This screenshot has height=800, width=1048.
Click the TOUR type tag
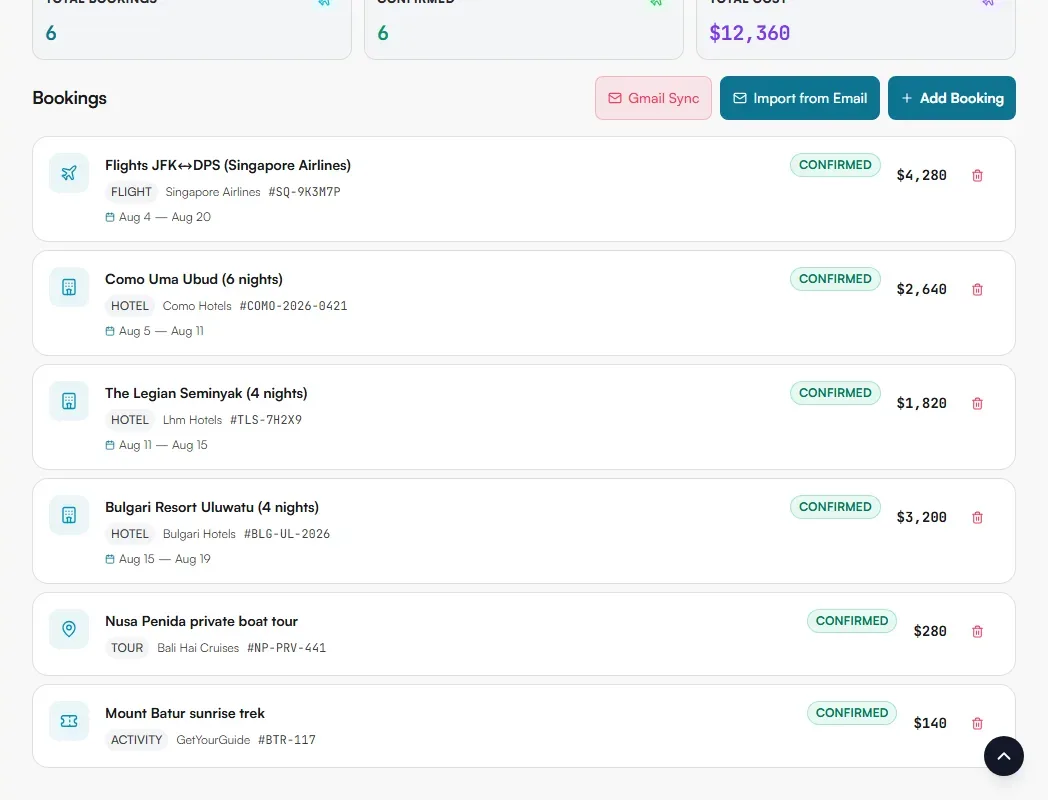127,648
